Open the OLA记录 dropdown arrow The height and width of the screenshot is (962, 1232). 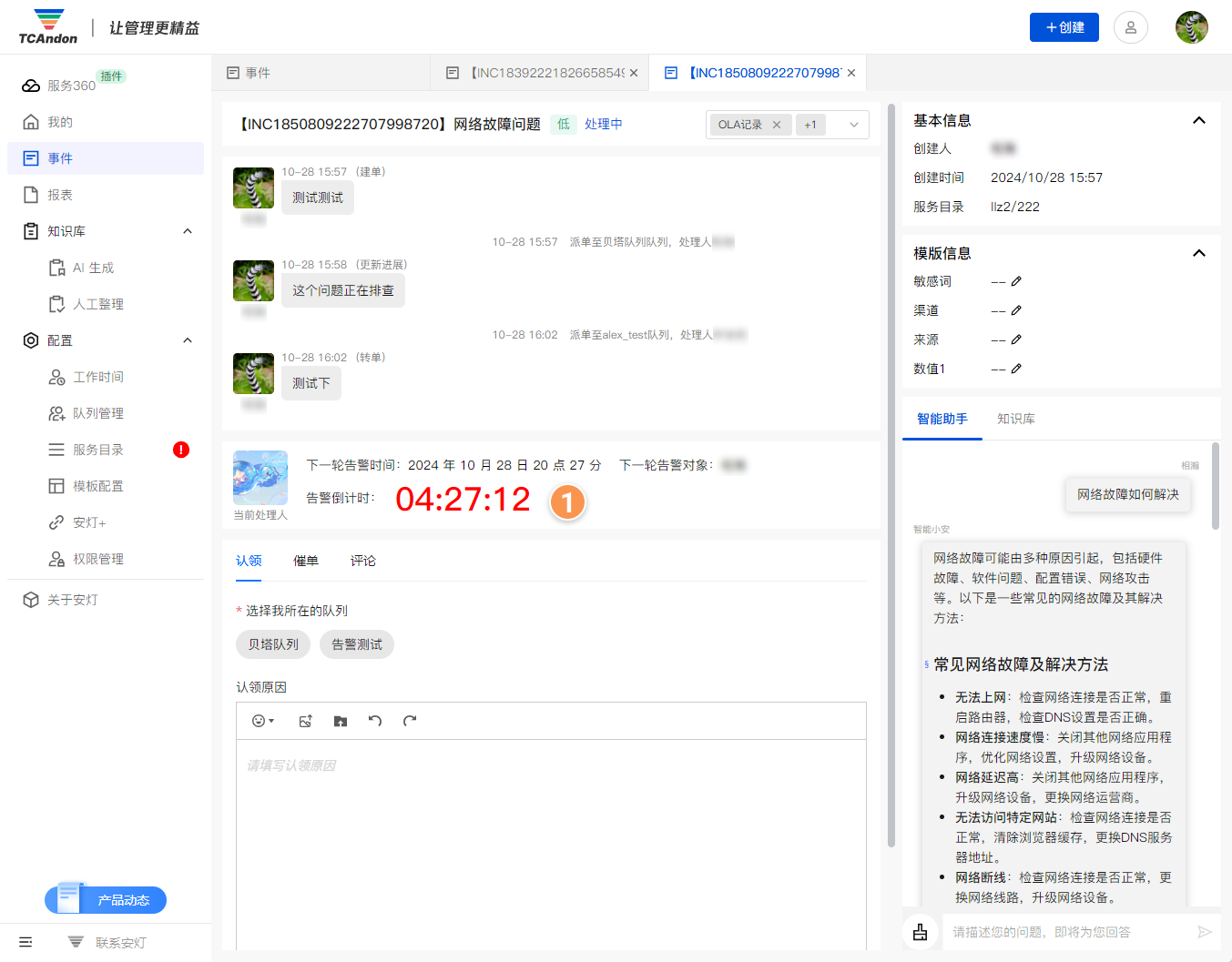coord(853,125)
